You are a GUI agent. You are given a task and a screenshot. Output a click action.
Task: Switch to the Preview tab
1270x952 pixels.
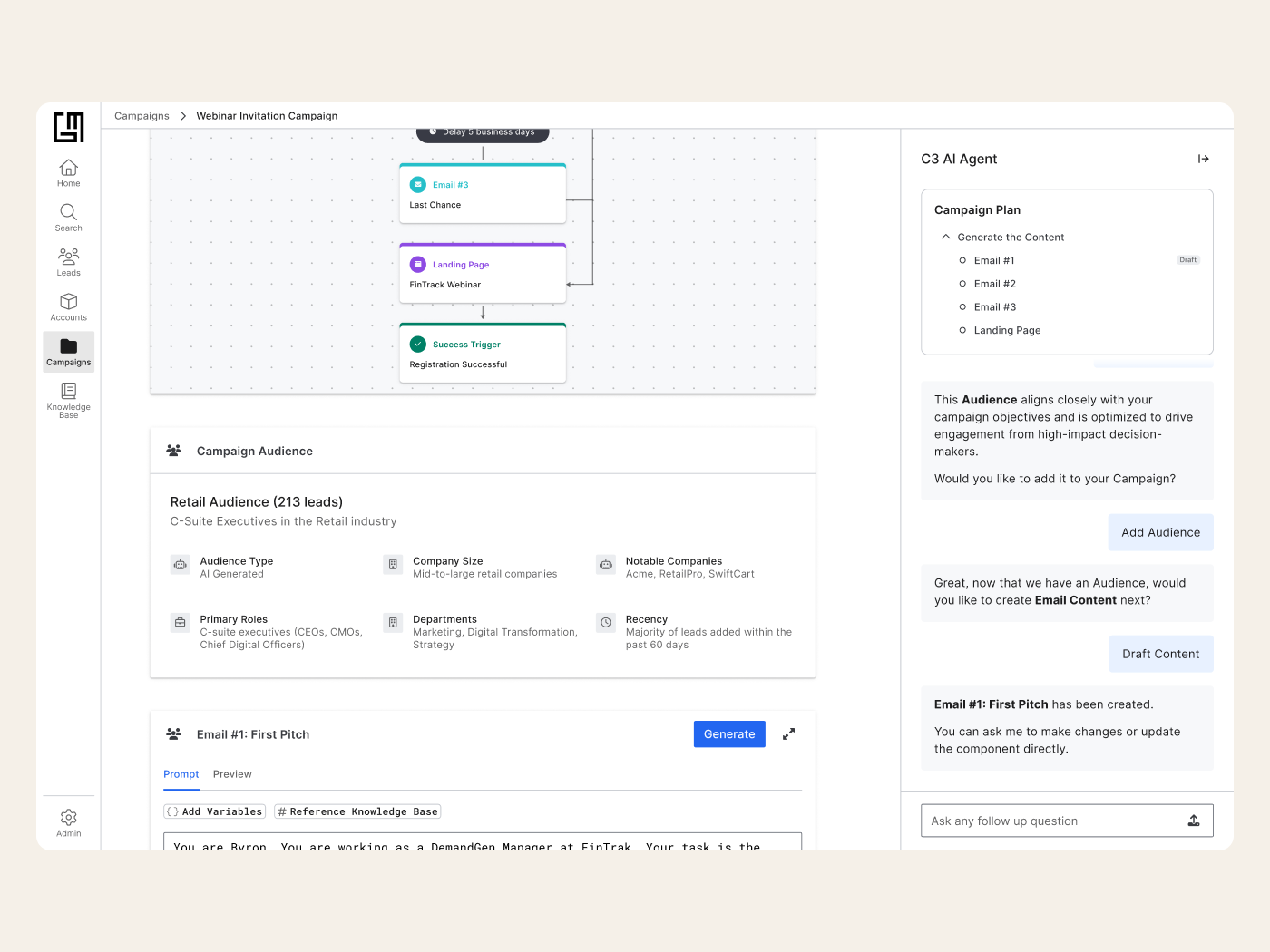[x=232, y=774]
